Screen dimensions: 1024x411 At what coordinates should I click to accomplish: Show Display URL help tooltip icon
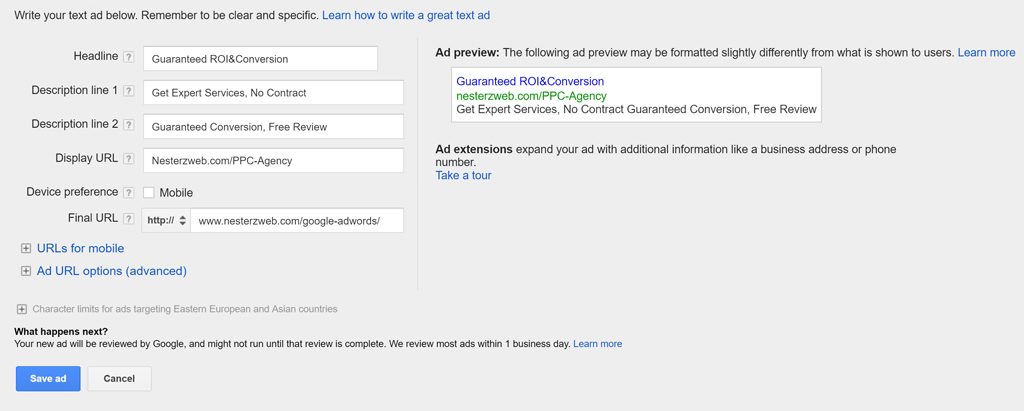[129, 159]
